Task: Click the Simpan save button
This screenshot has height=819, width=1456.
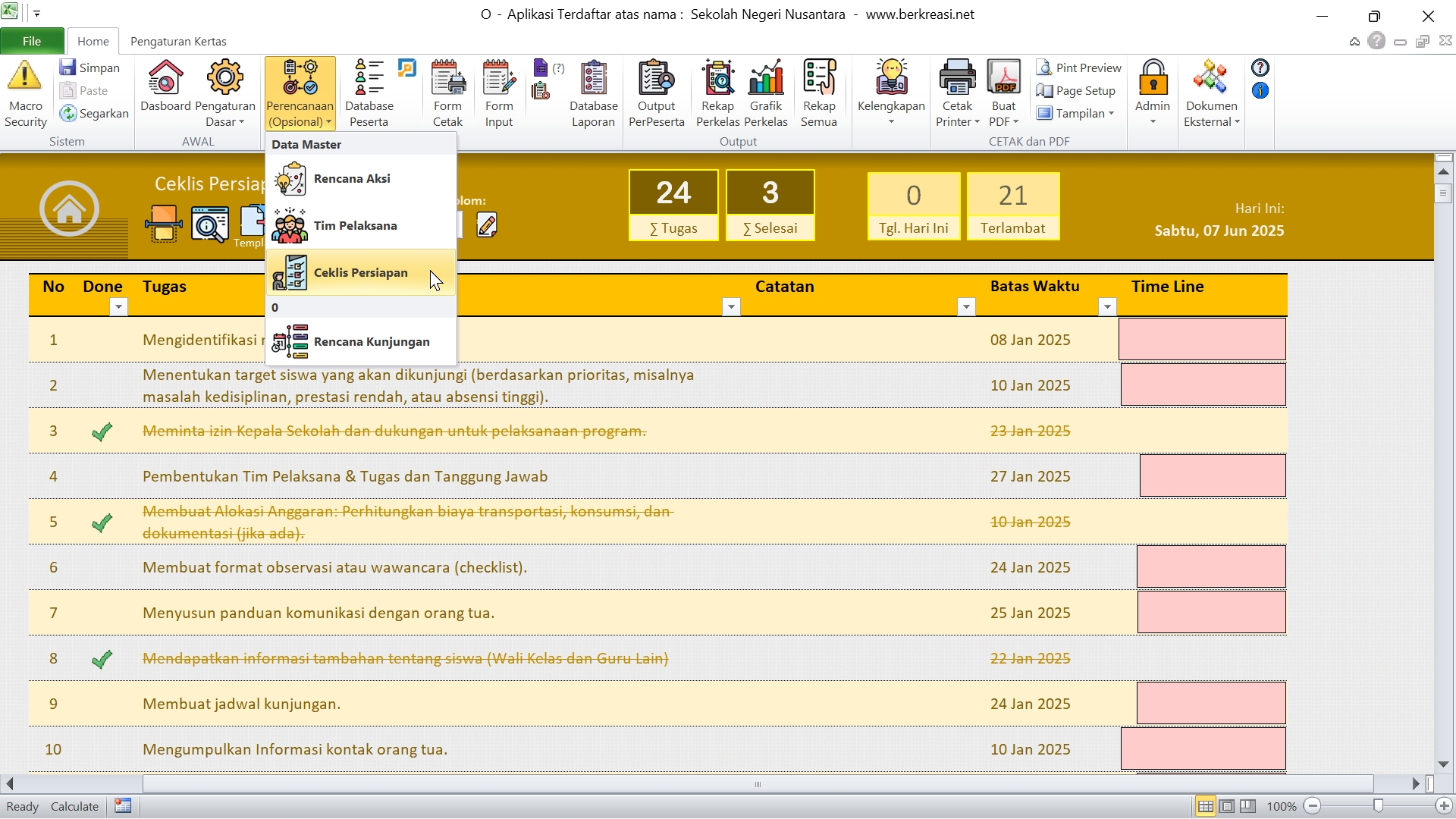Action: pos(90,67)
